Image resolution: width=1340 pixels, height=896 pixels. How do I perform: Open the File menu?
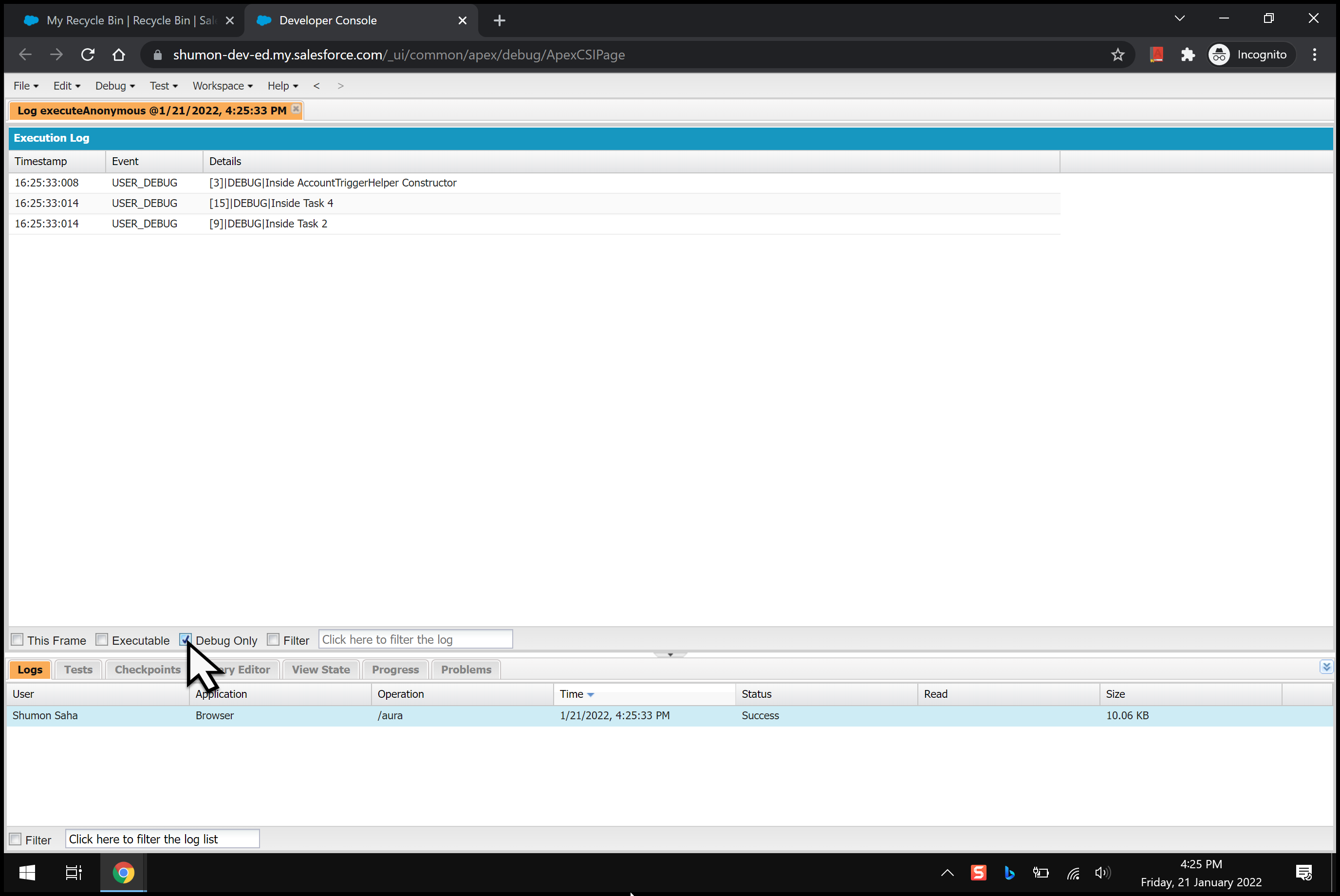(x=26, y=86)
